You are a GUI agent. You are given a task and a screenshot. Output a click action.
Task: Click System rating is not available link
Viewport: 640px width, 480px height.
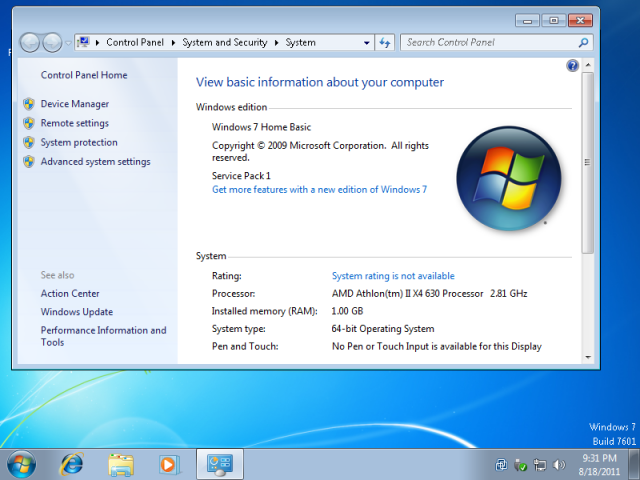pyautogui.click(x=393, y=276)
